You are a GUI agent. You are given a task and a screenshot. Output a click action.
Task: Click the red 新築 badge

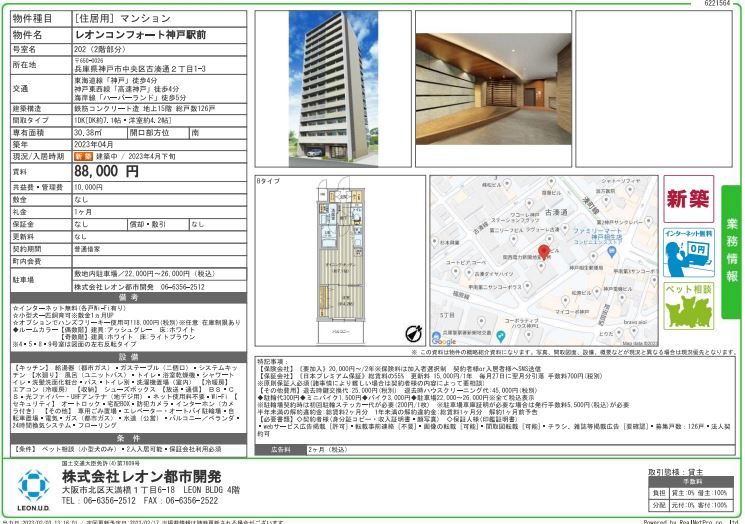[688, 199]
